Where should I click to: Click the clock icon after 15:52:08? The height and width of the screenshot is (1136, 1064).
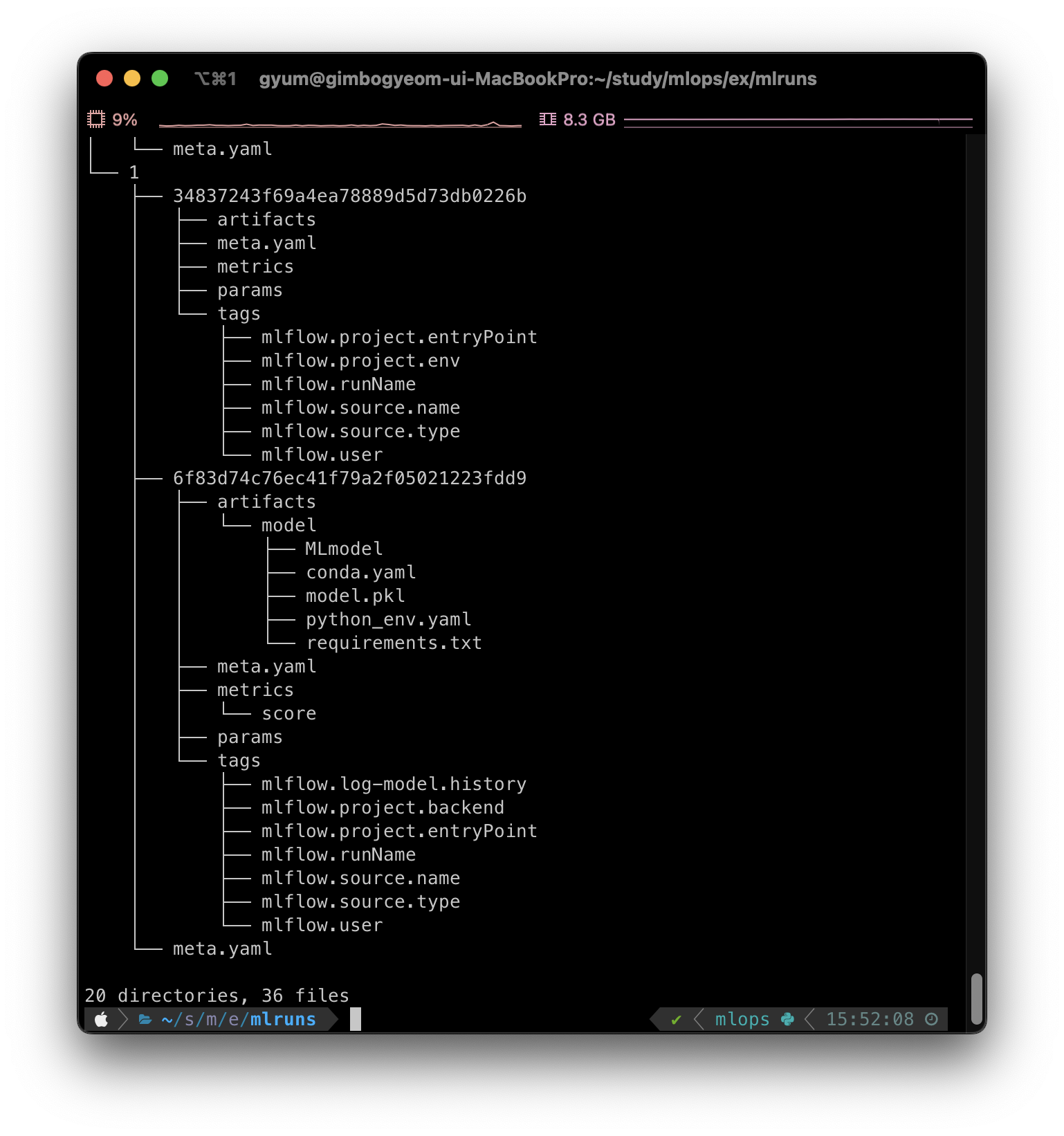click(x=932, y=1019)
